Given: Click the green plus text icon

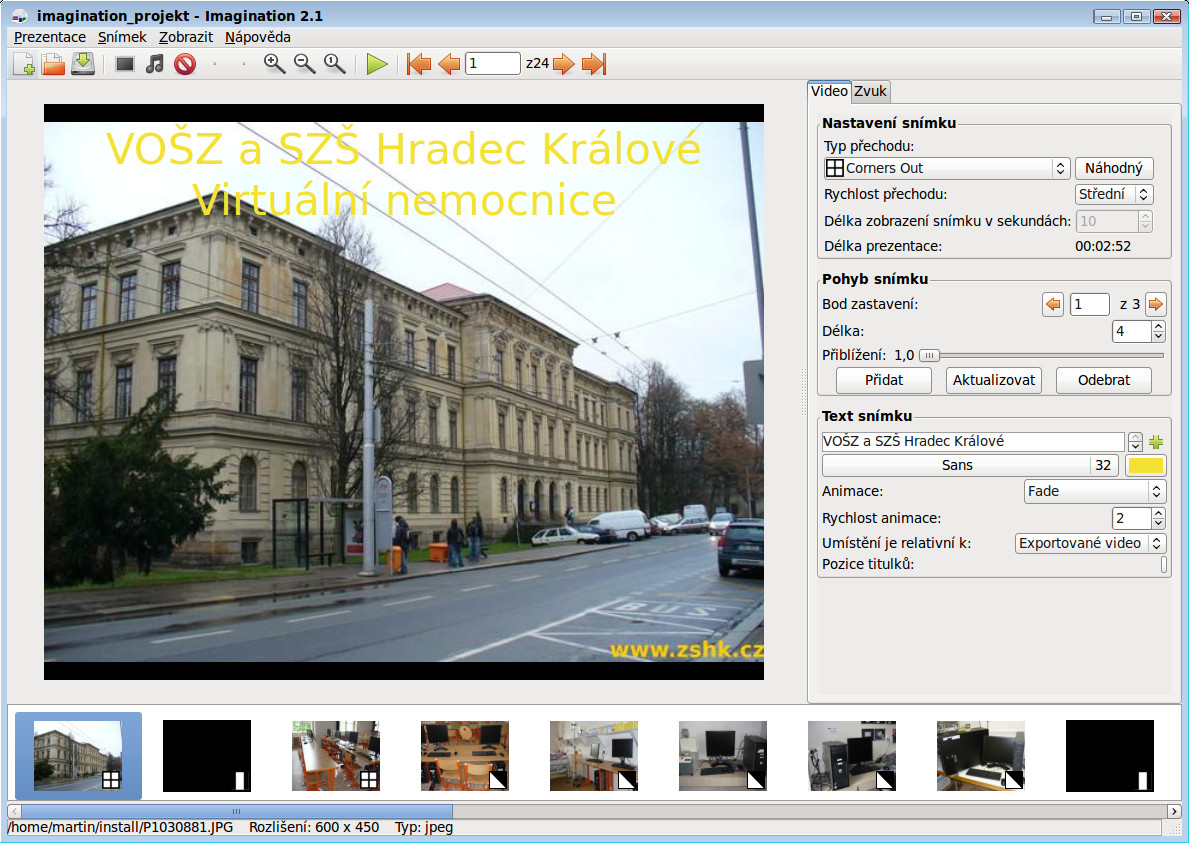Looking at the screenshot, I should click(1156, 441).
